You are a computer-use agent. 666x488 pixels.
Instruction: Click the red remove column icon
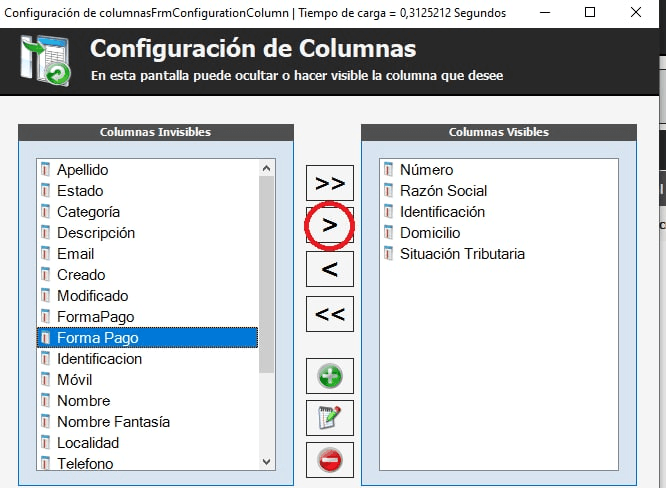pyautogui.click(x=330, y=460)
